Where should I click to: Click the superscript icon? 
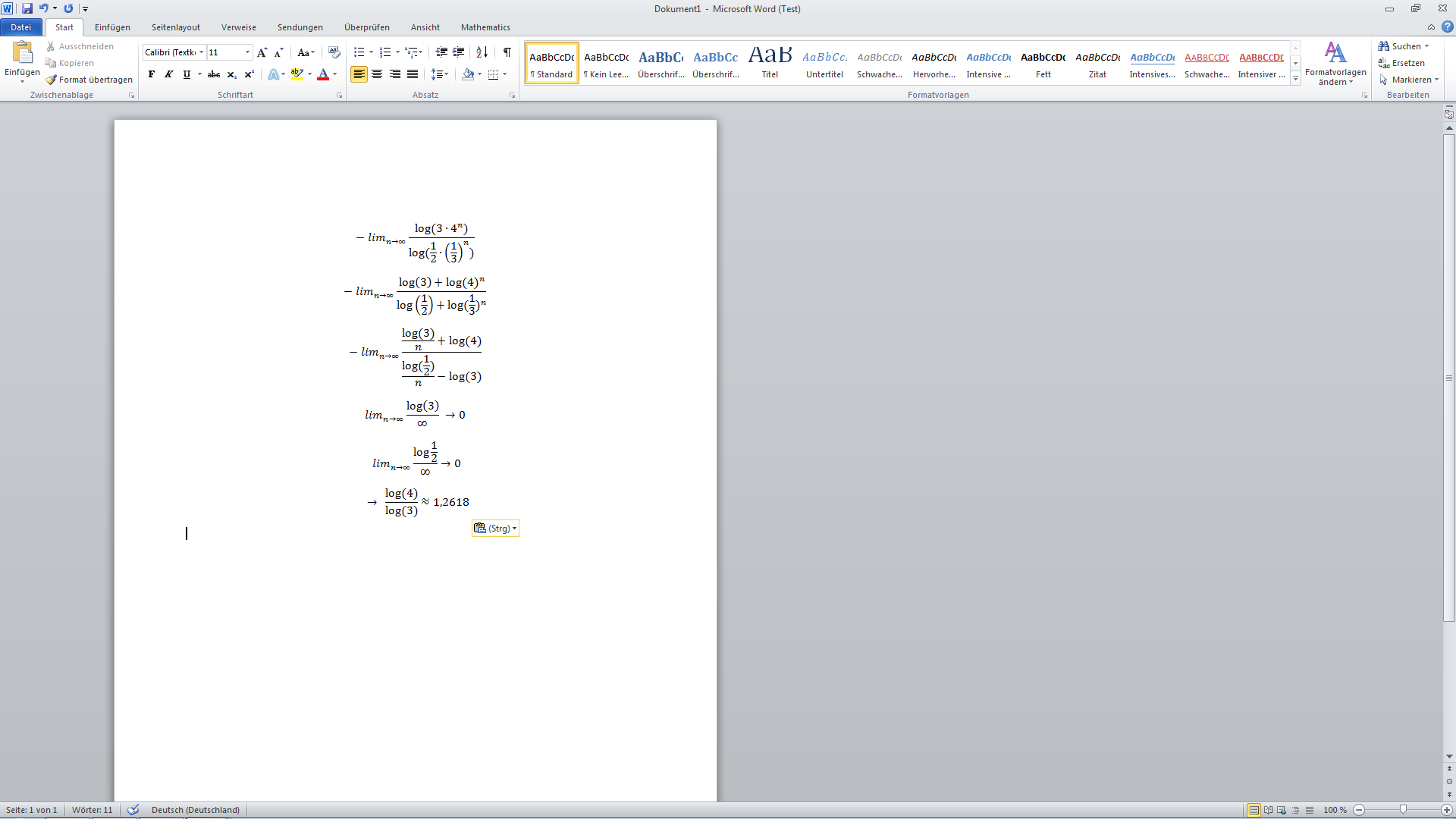tap(249, 74)
